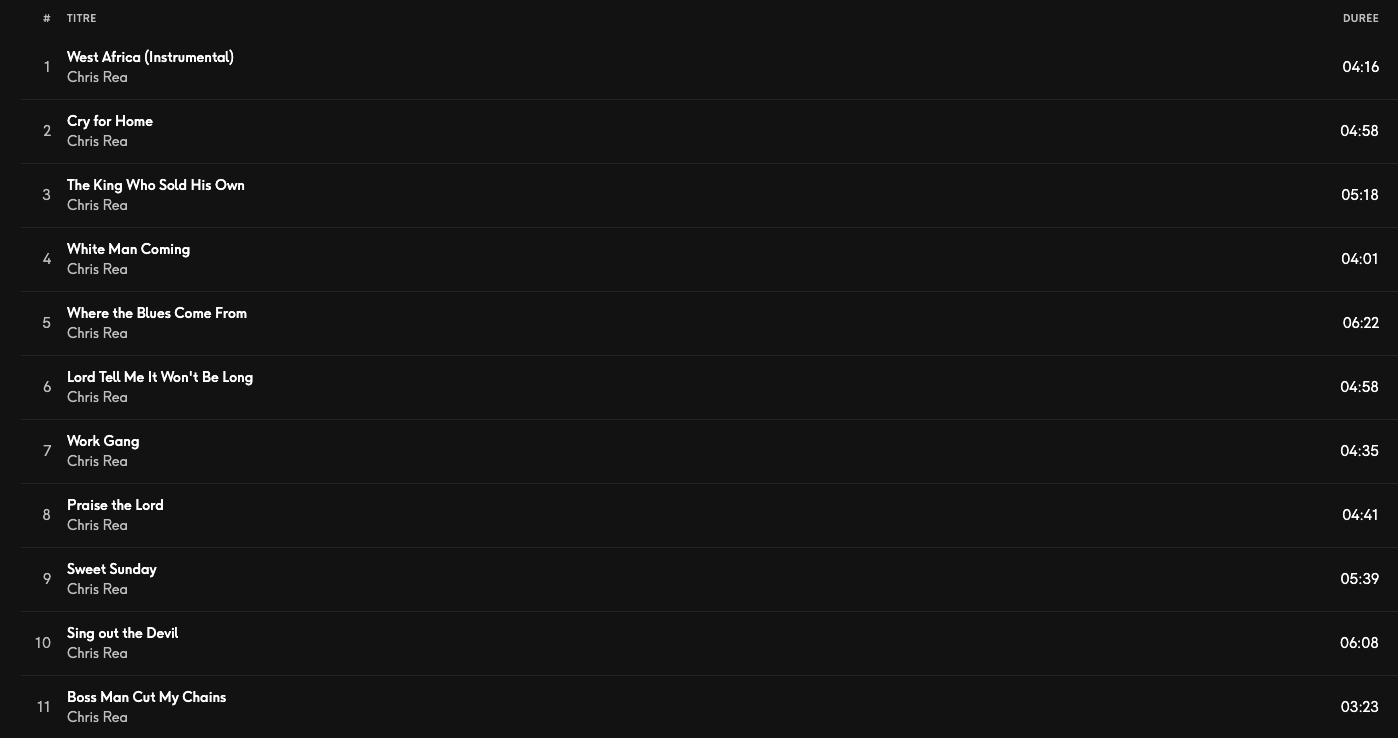This screenshot has height=738, width=1398.
Task: Play the Work Gang track
Action: coord(103,441)
